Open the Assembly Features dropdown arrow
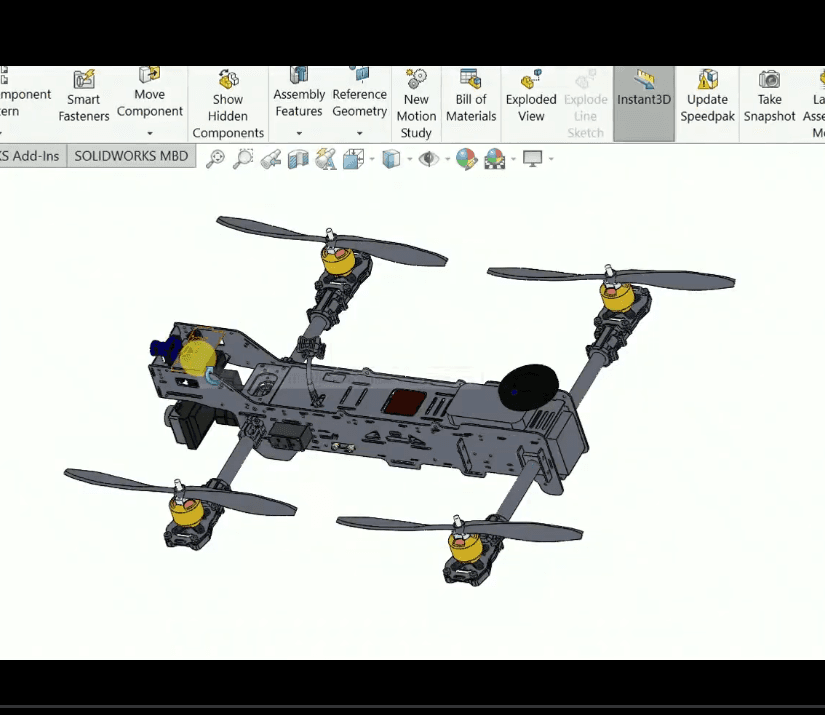The width and height of the screenshot is (825, 715). tap(299, 134)
